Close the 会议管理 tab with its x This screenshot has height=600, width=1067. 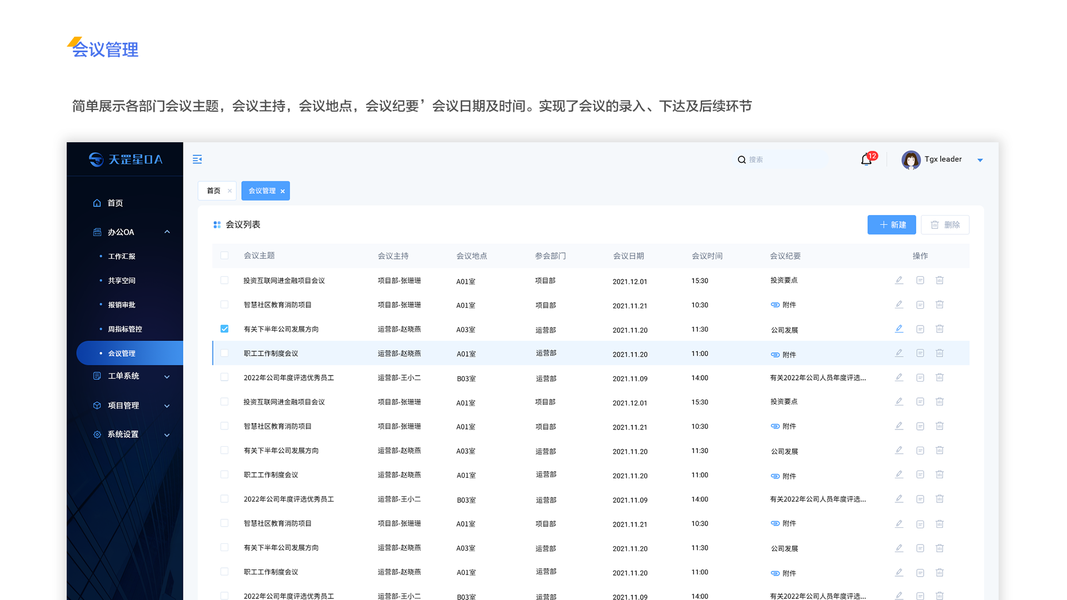coord(282,191)
